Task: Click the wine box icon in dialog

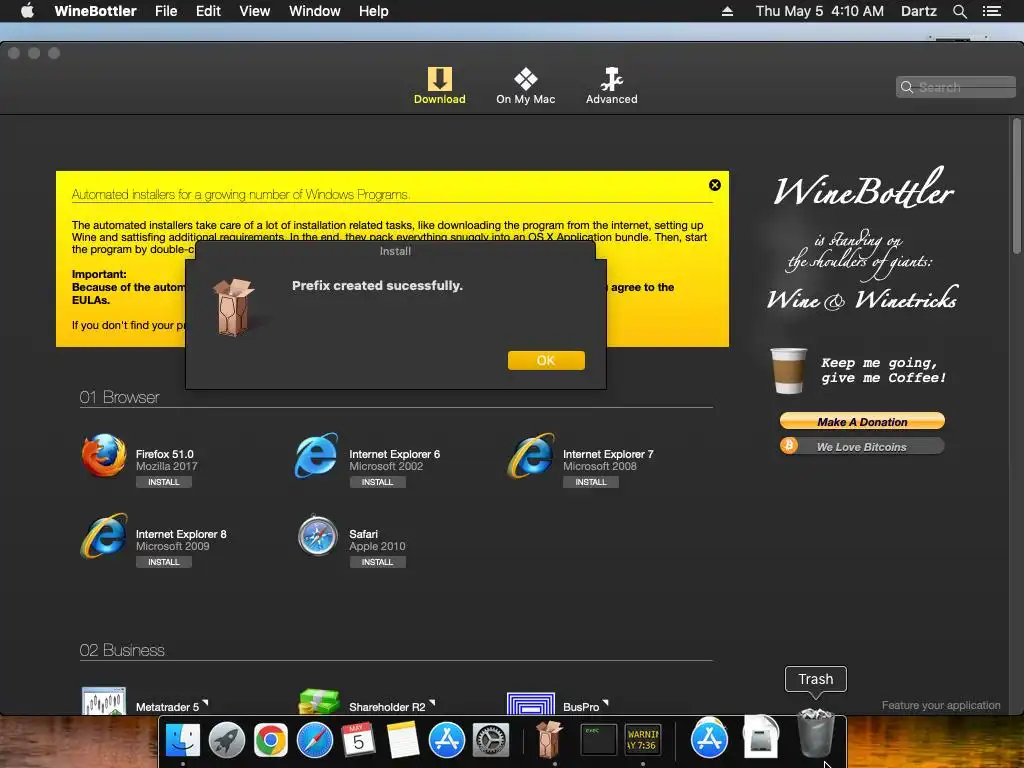Action: [234, 307]
